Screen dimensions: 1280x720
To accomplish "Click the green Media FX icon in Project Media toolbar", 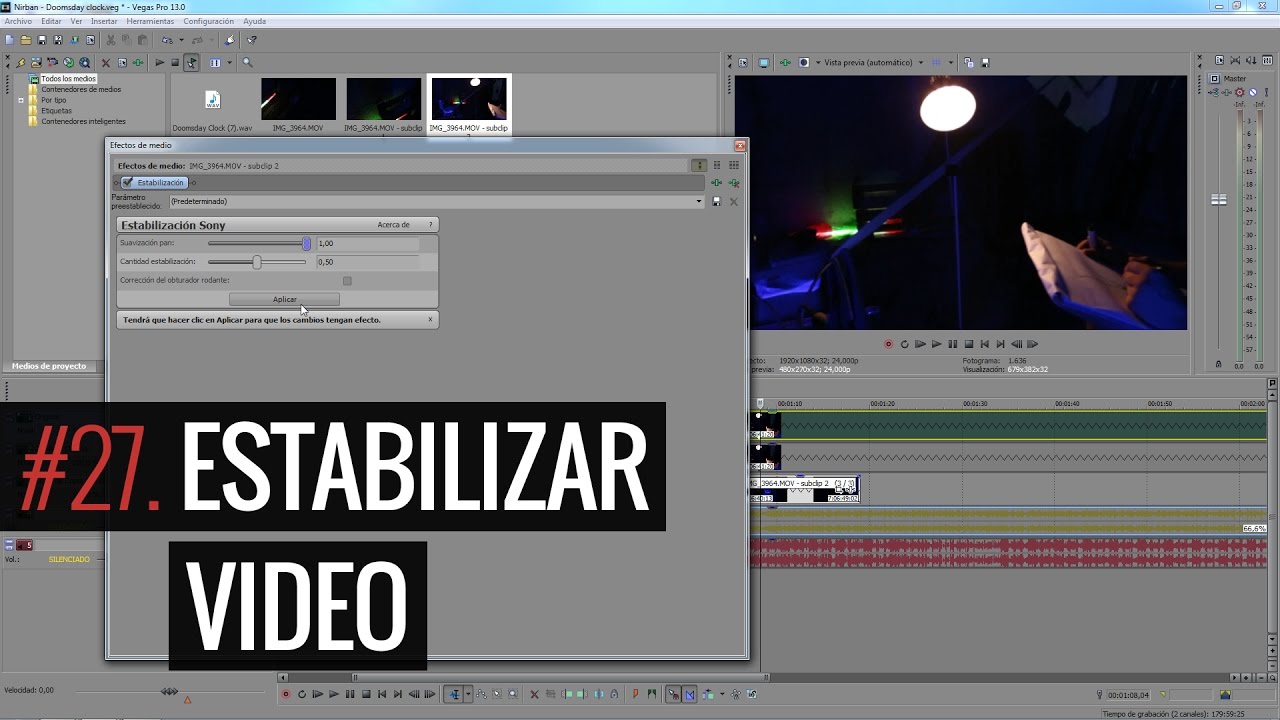I will [x=138, y=62].
